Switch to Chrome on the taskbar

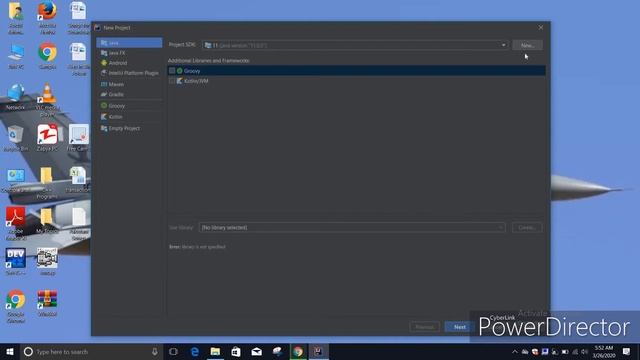click(298, 351)
